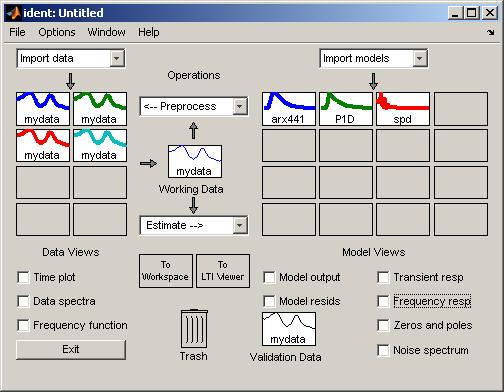Image resolution: width=504 pixels, height=392 pixels.
Task: Click the empty model slot right of spd
Action: pos(461,109)
